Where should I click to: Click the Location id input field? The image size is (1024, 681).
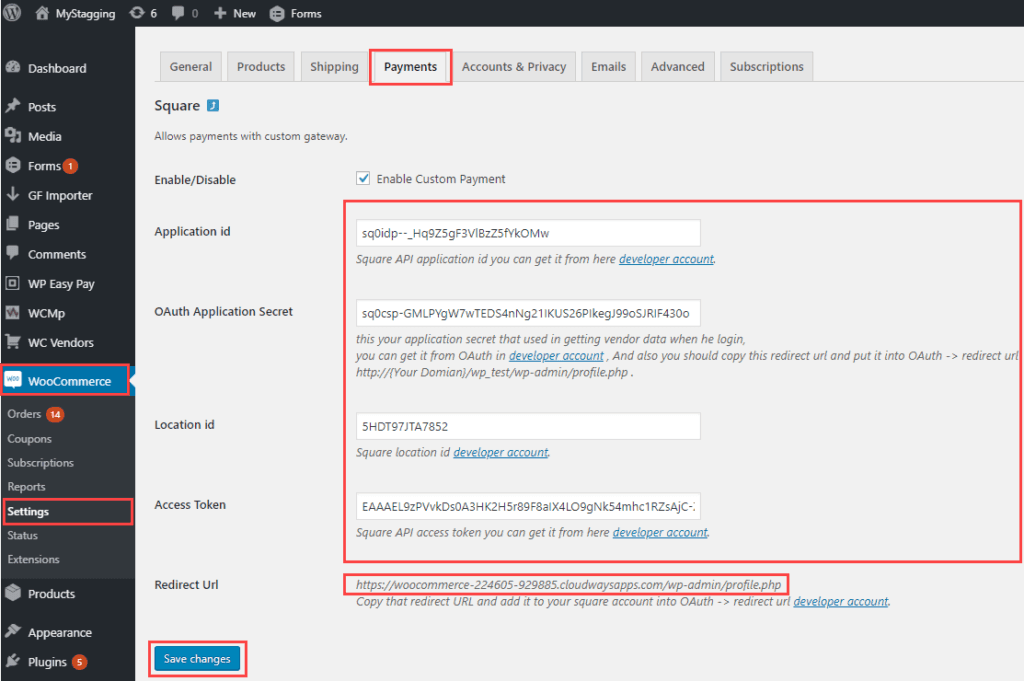coord(528,426)
